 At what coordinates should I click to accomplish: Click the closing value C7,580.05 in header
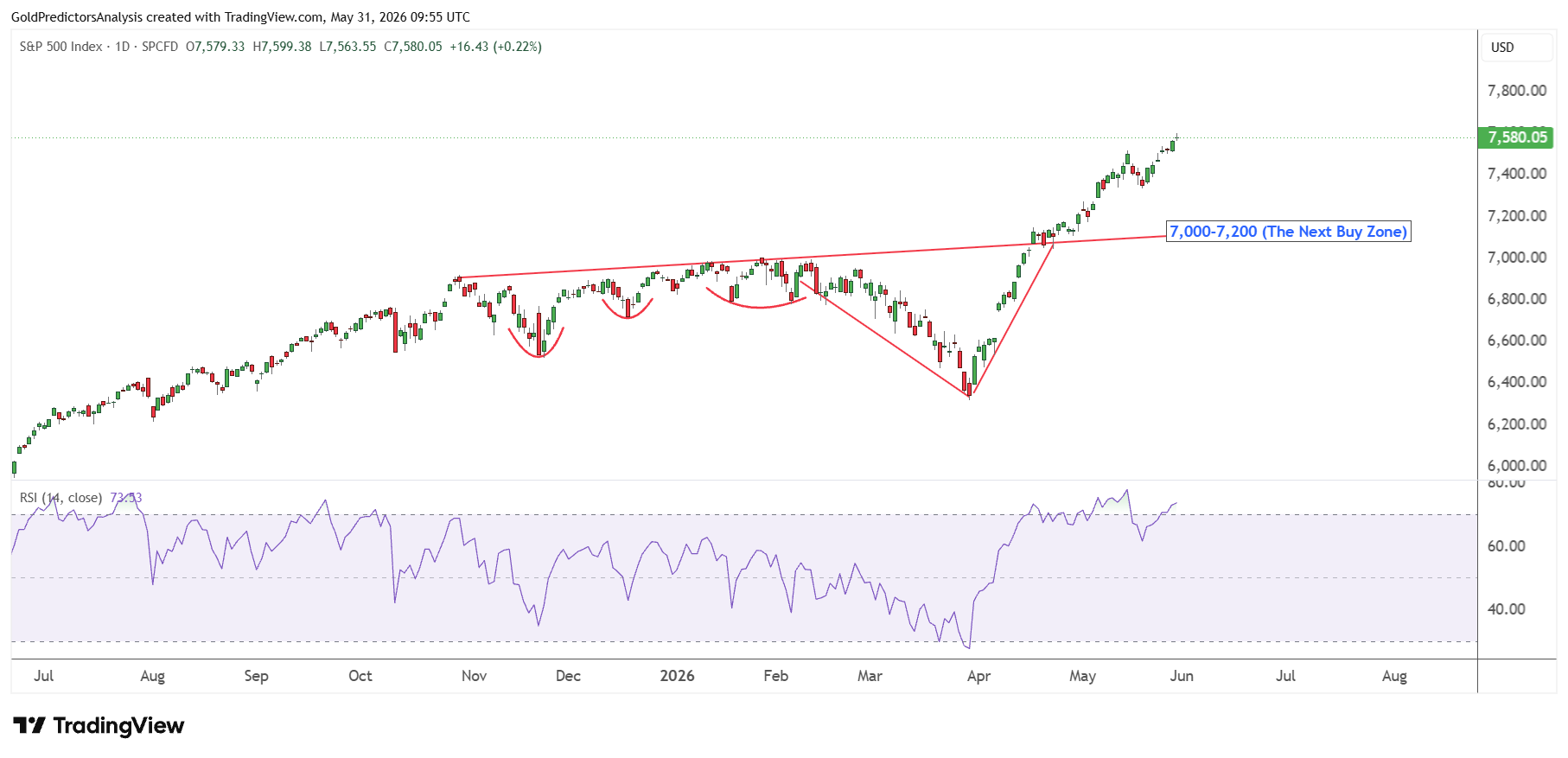[413, 47]
